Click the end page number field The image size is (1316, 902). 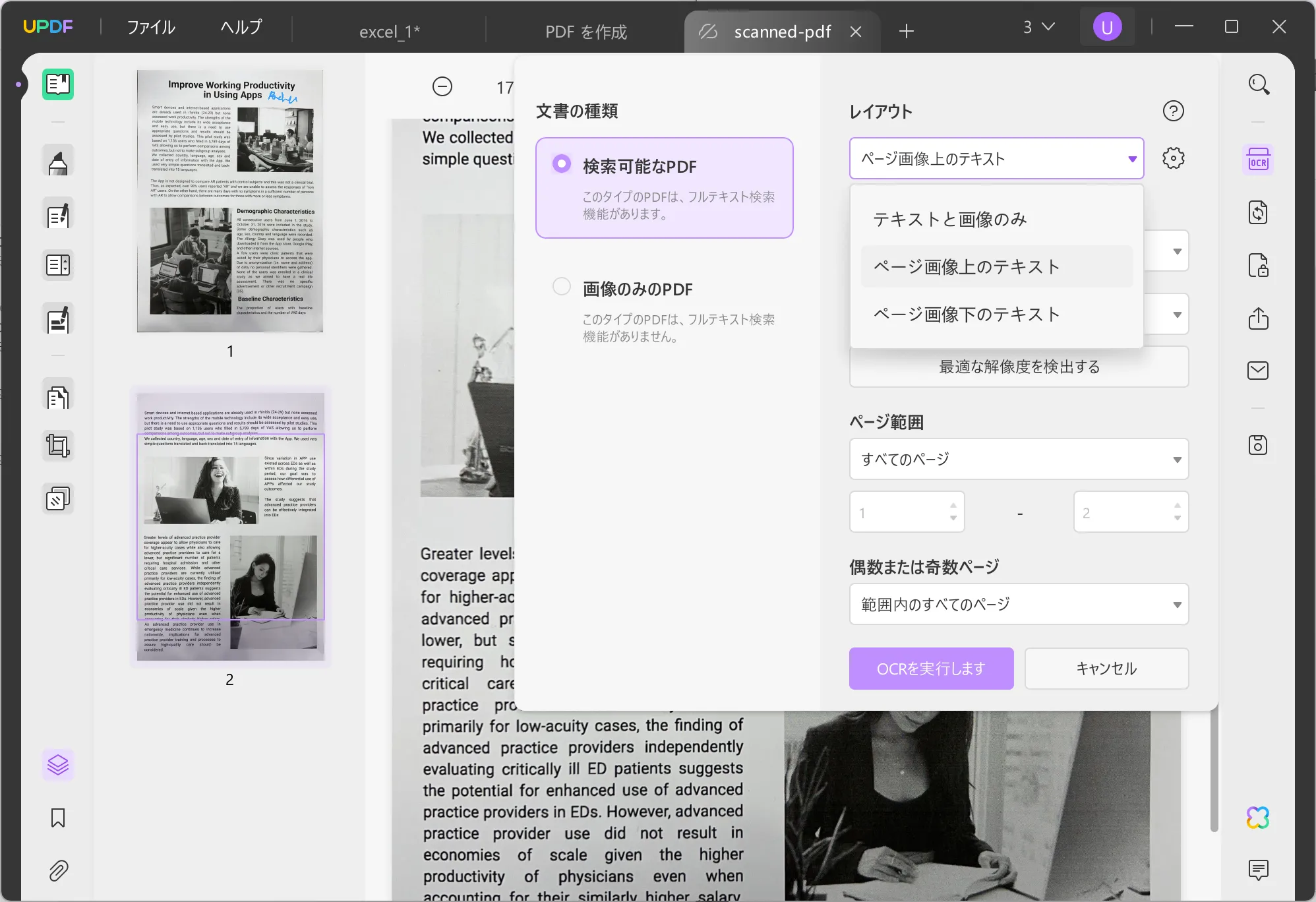[x=1131, y=512]
